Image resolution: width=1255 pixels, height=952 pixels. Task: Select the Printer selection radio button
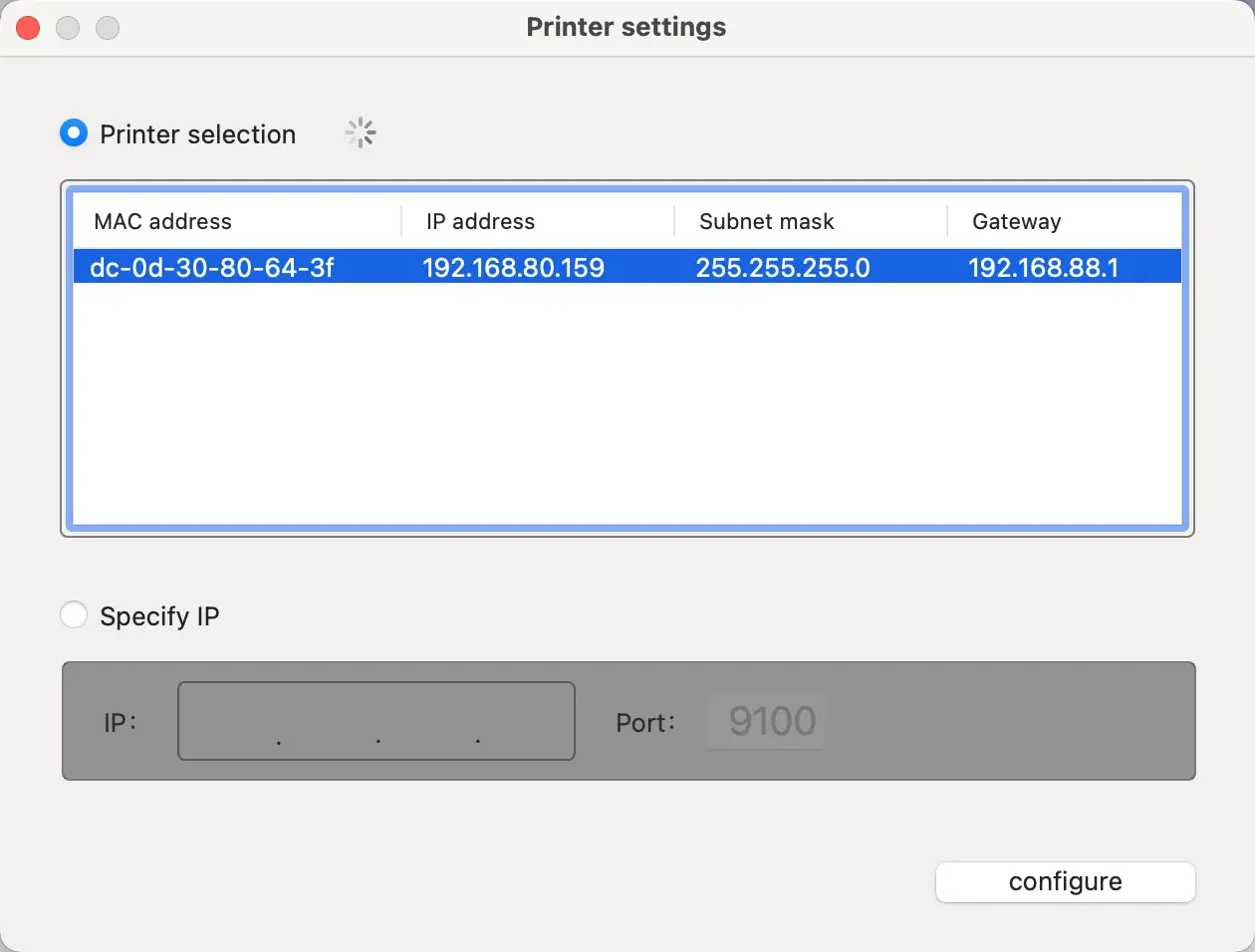coord(74,133)
